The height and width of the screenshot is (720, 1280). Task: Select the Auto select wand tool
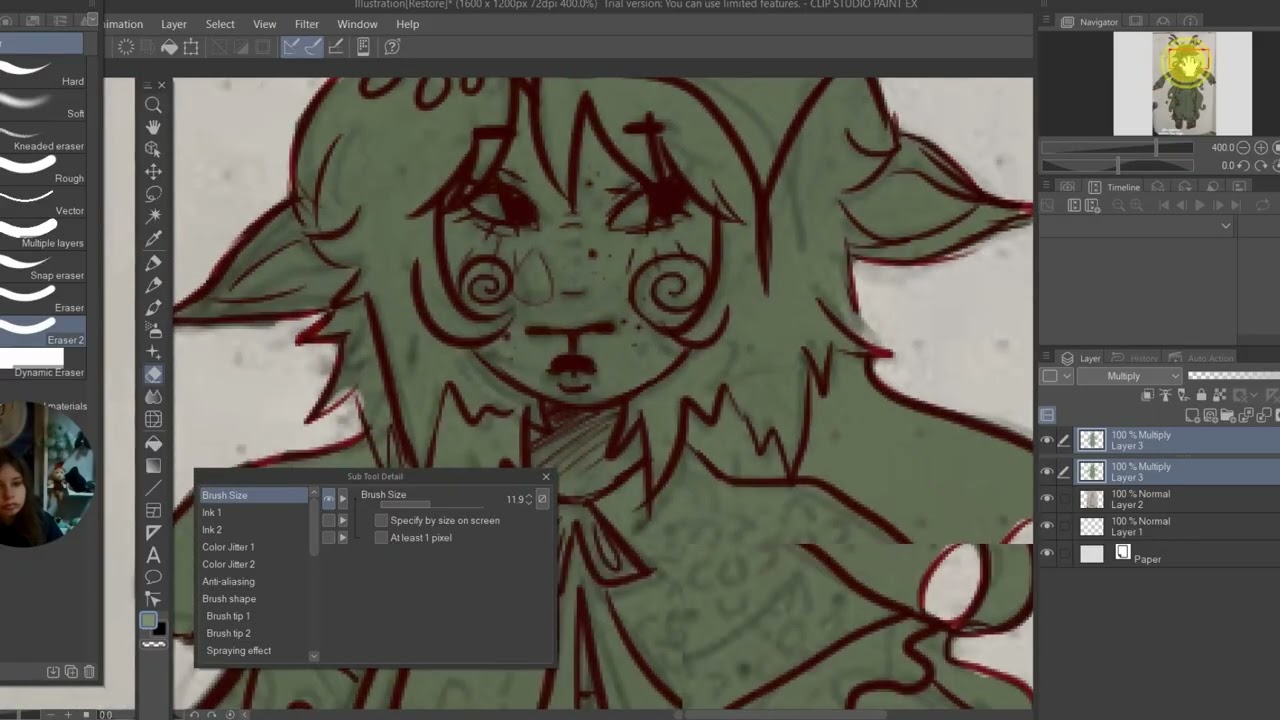153,216
